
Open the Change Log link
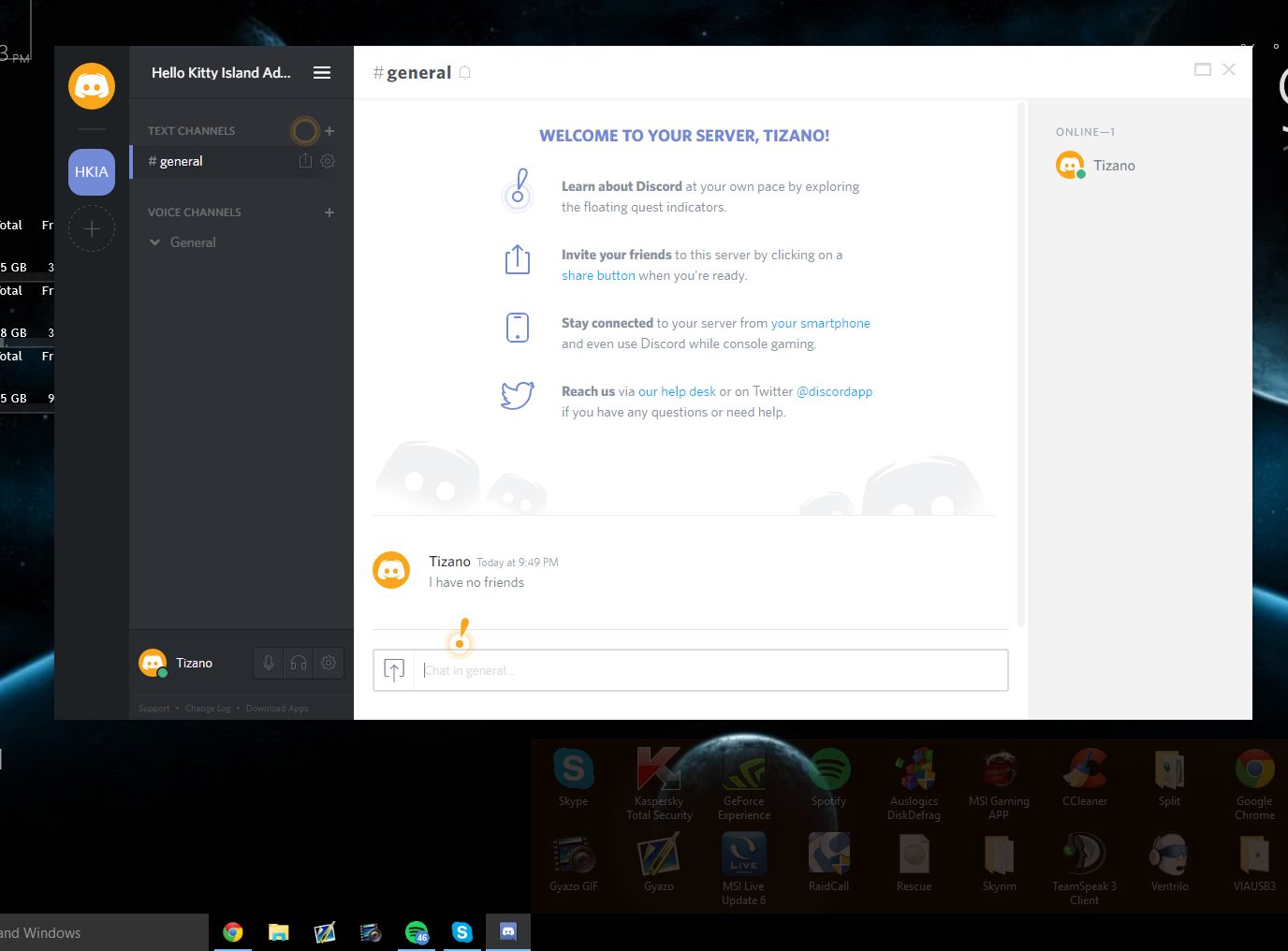[208, 709]
